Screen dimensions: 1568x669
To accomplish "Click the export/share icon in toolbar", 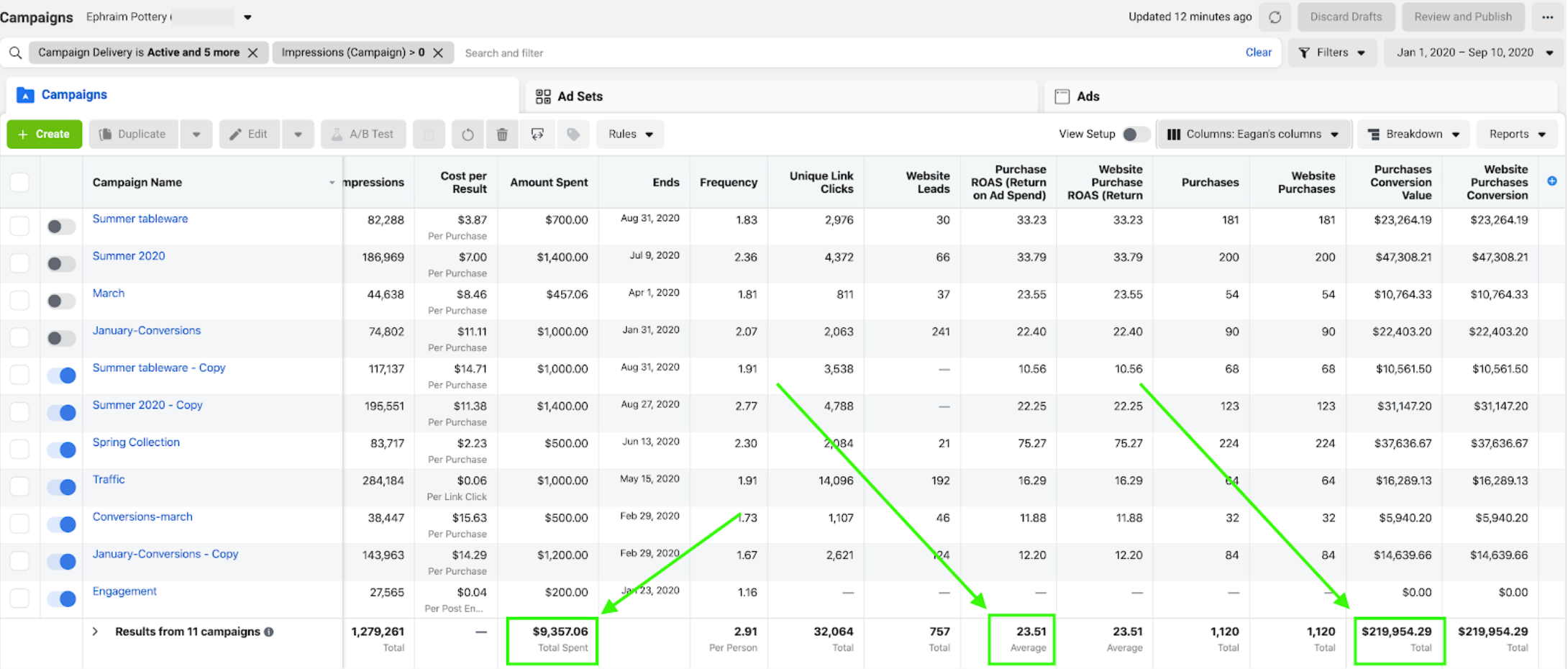I will 537,135.
